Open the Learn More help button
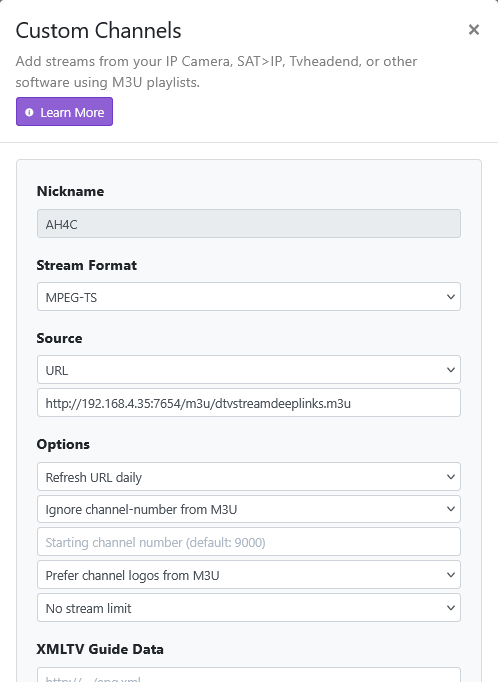 point(64,112)
